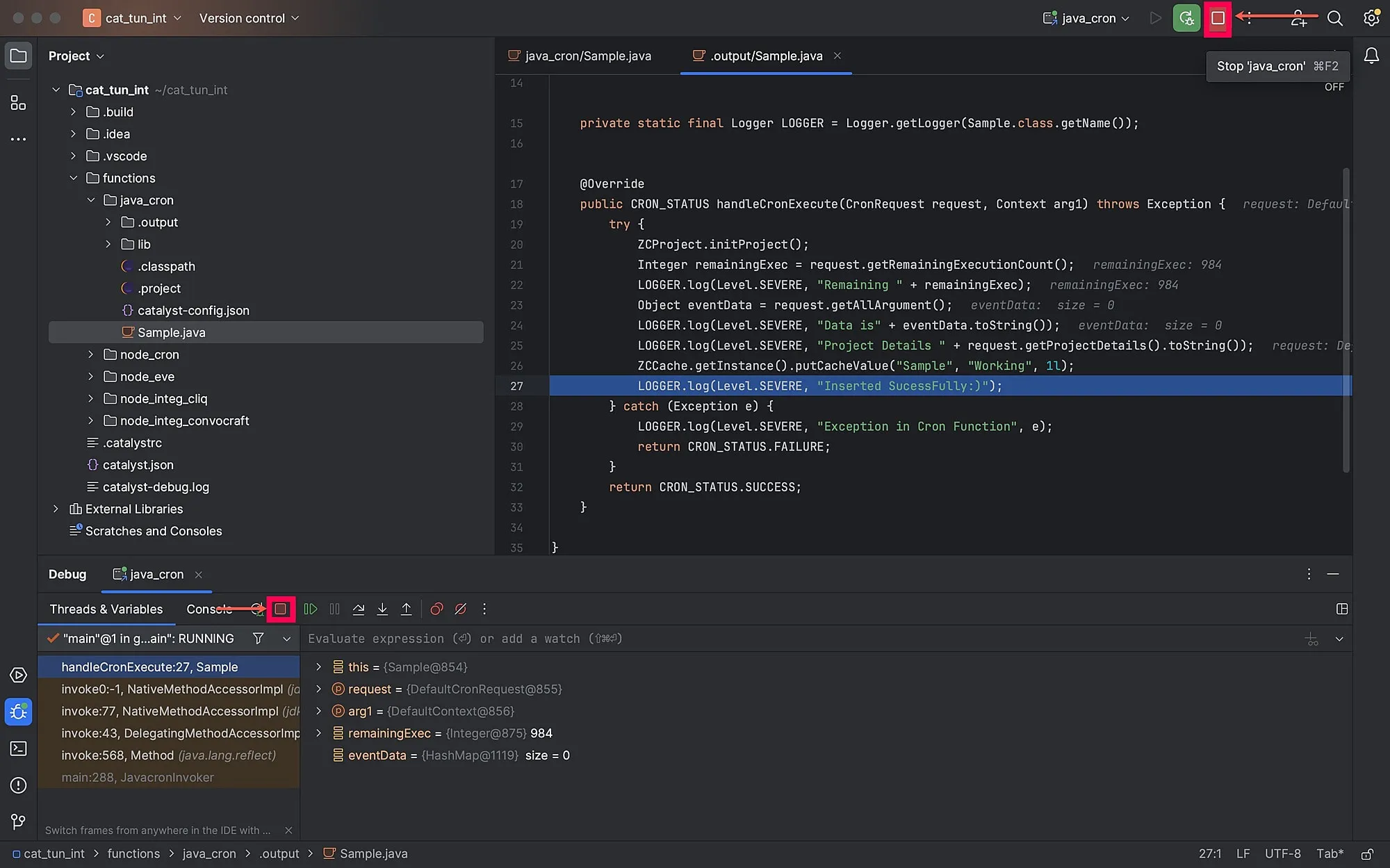Open the Problems tool window icon
1390x868 pixels.
tap(18, 785)
